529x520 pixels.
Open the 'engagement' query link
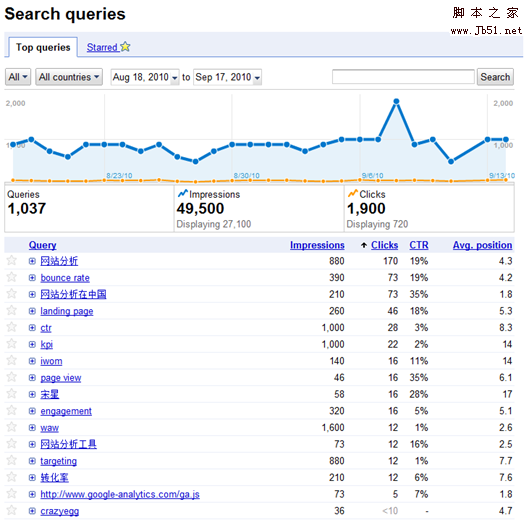coord(66,411)
